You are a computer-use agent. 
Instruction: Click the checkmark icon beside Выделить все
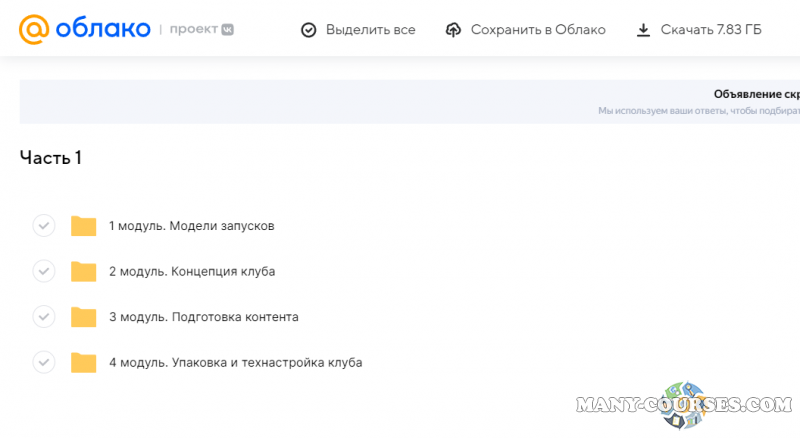[x=308, y=30]
